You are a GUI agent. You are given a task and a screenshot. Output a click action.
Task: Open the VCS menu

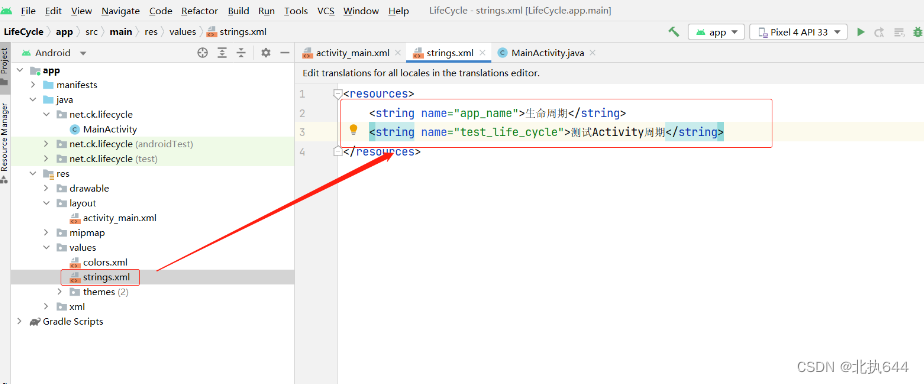[326, 11]
